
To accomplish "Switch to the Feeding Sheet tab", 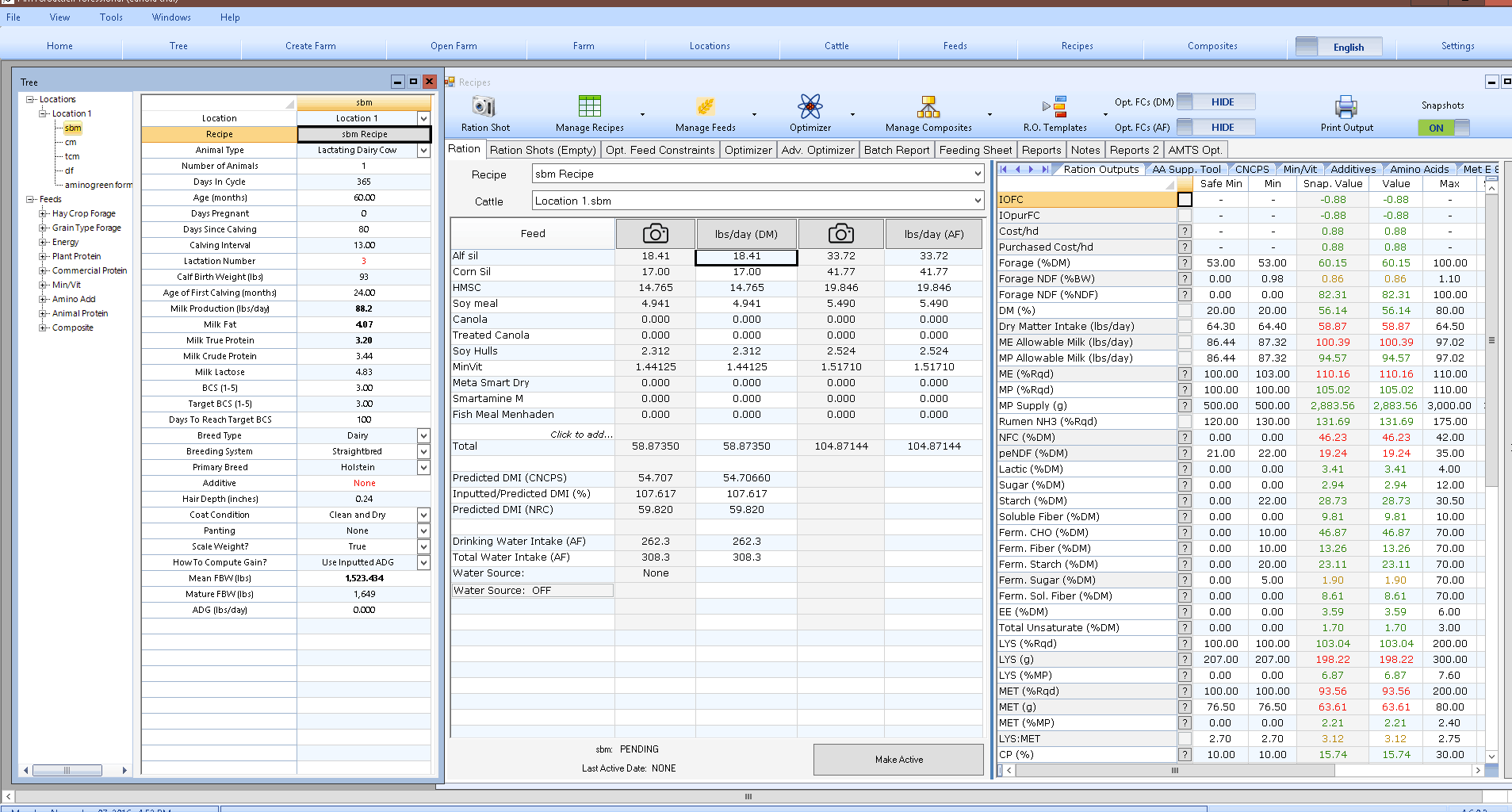I will click(x=975, y=149).
